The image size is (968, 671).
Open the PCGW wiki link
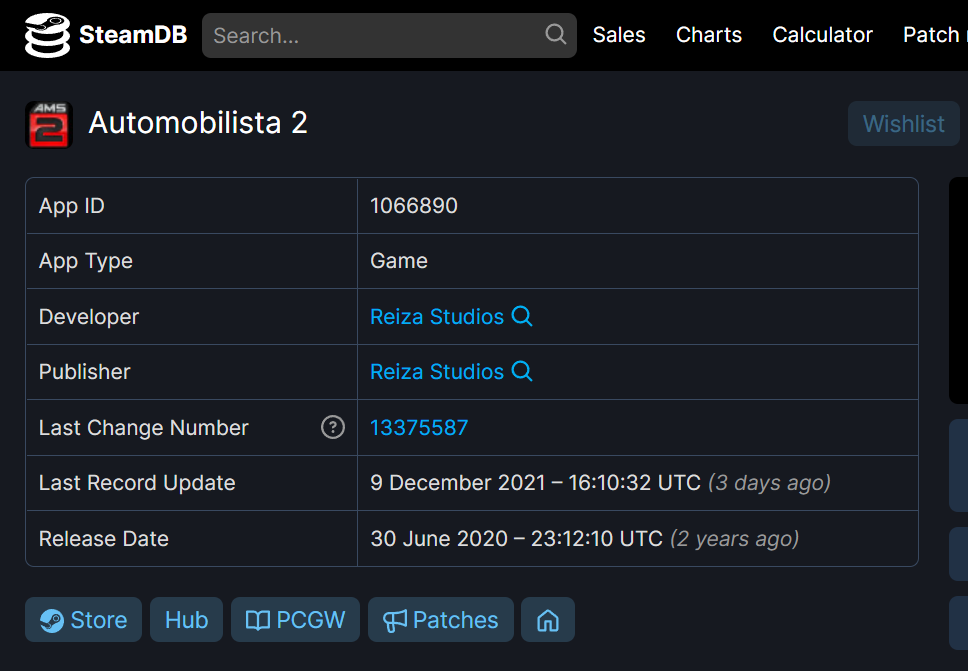[295, 620]
